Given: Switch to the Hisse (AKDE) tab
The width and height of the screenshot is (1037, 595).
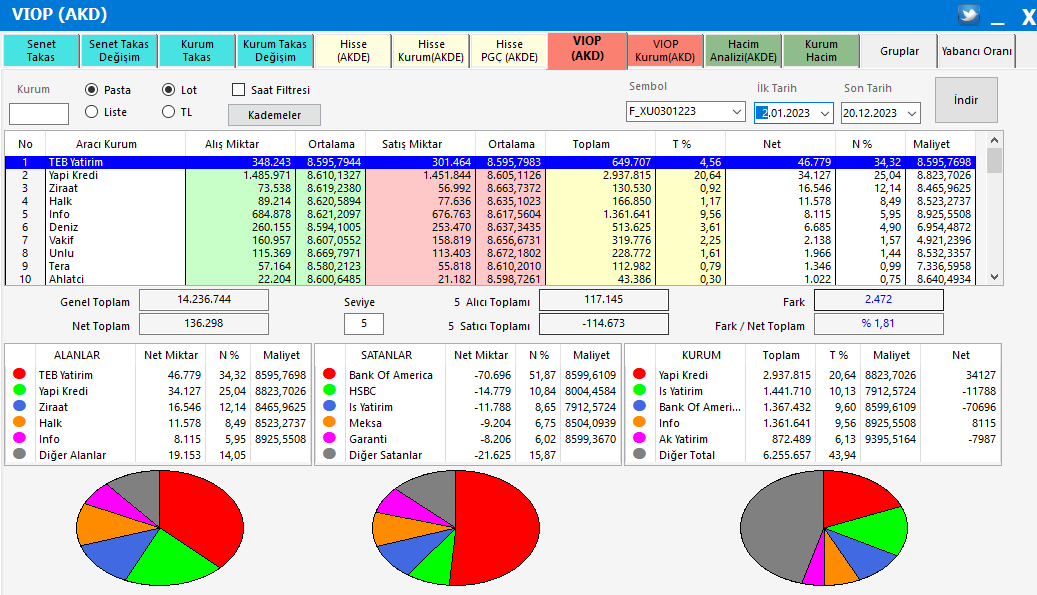Looking at the screenshot, I should pos(353,51).
